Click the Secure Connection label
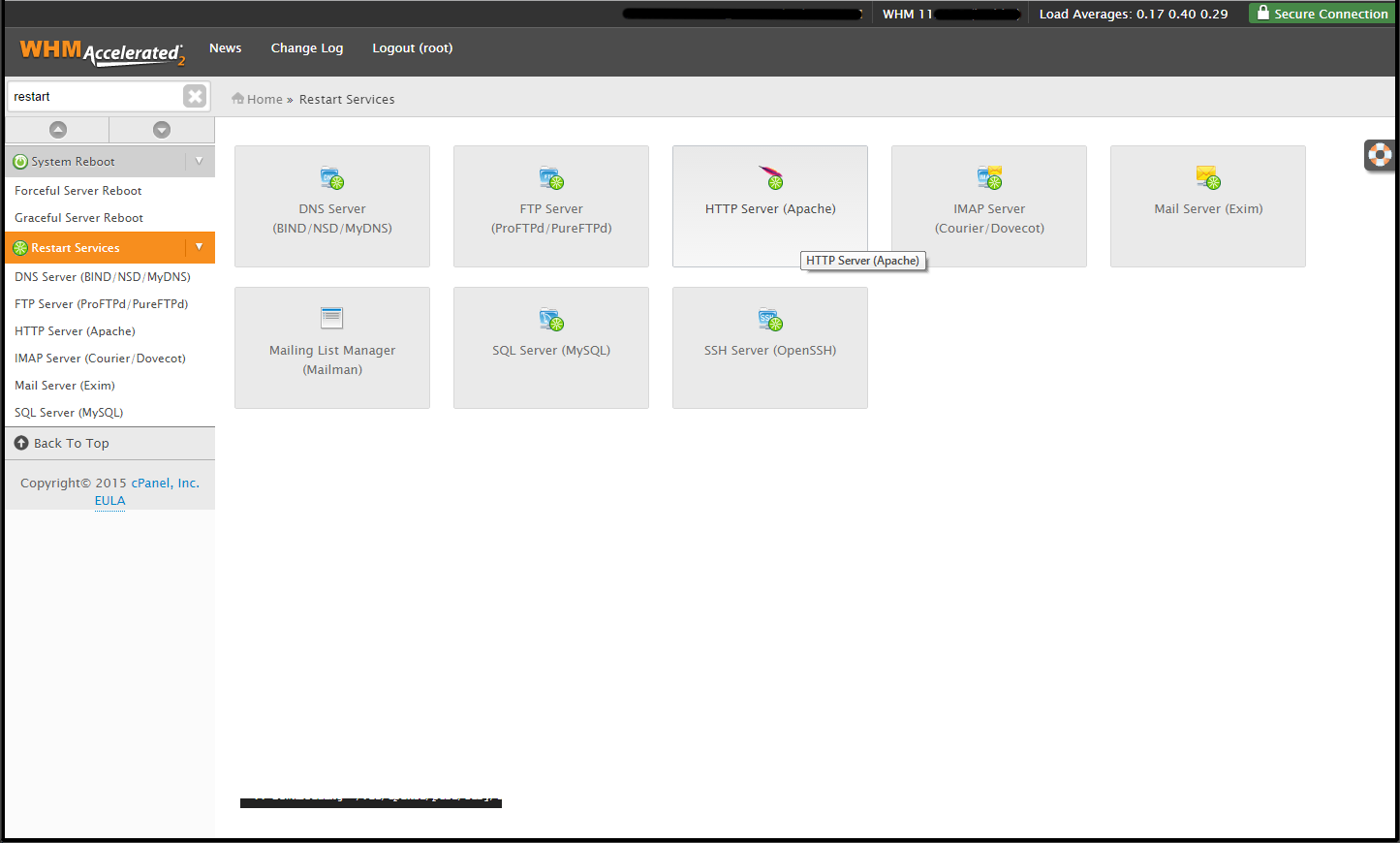Screen dimensions: 1400x843 point(1331,14)
